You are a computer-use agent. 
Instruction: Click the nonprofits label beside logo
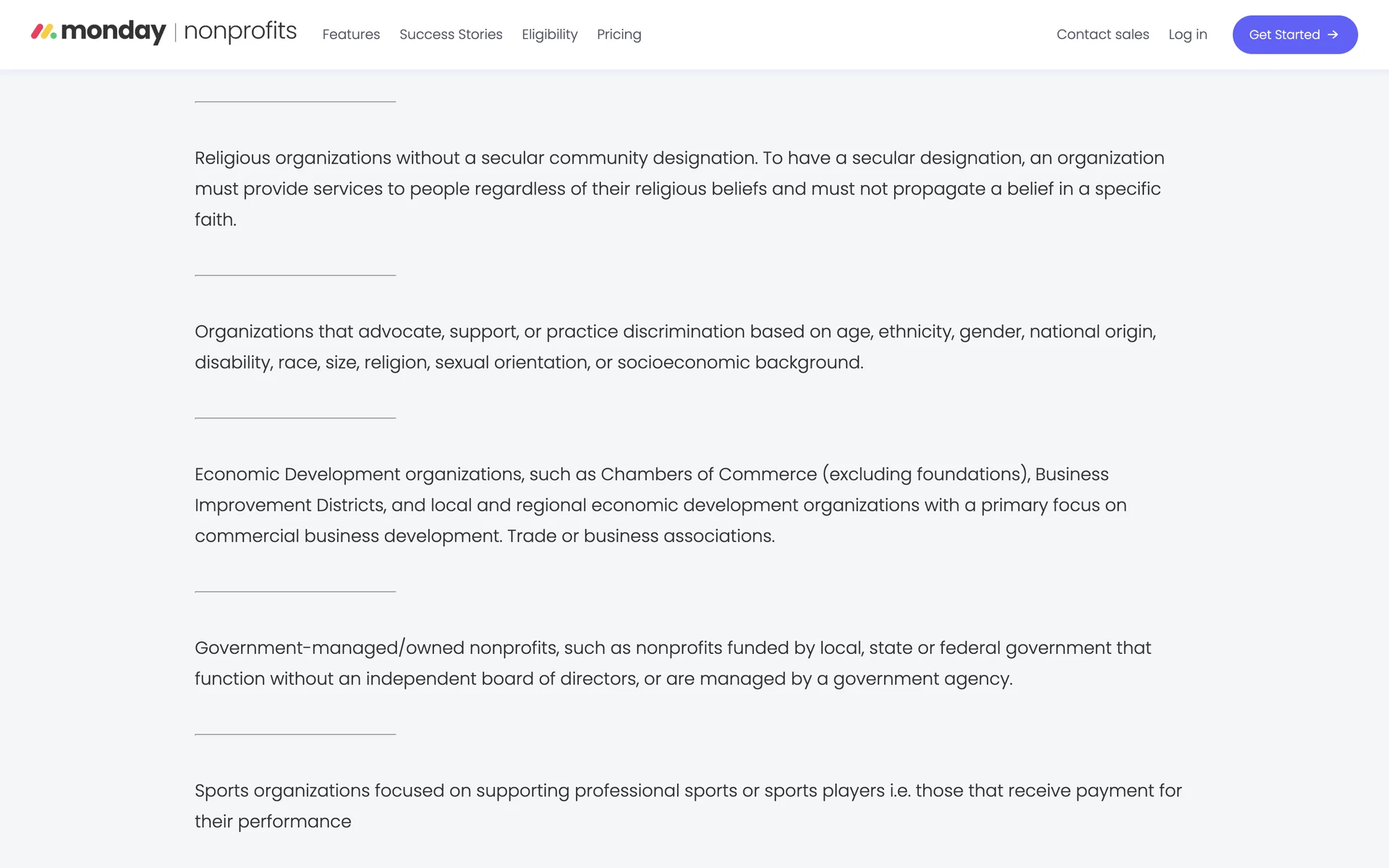point(240,32)
